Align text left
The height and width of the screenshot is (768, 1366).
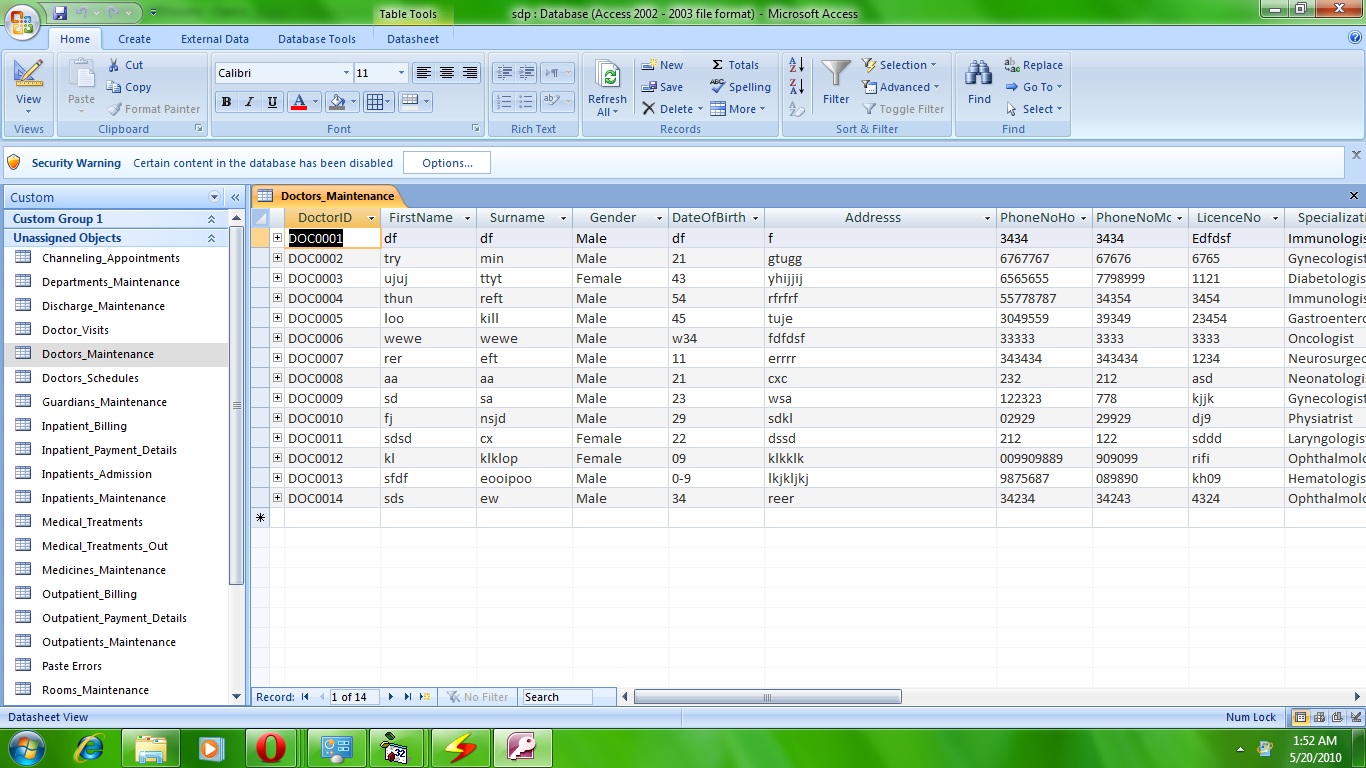tap(424, 73)
